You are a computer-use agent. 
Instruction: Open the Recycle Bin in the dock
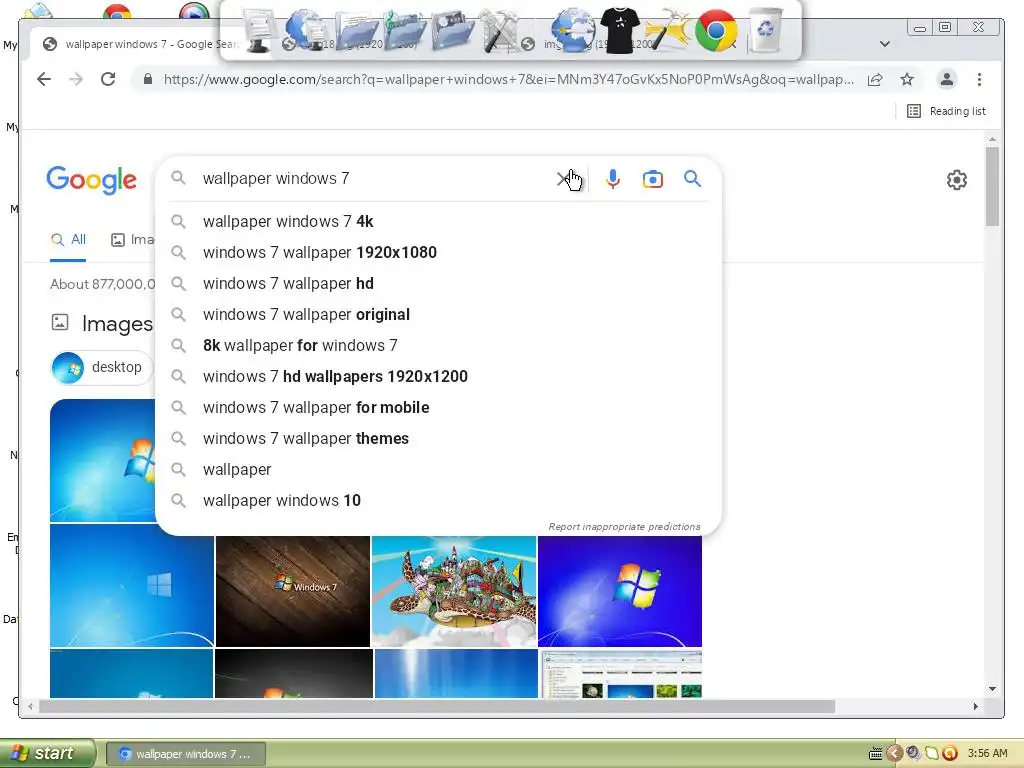[765, 29]
